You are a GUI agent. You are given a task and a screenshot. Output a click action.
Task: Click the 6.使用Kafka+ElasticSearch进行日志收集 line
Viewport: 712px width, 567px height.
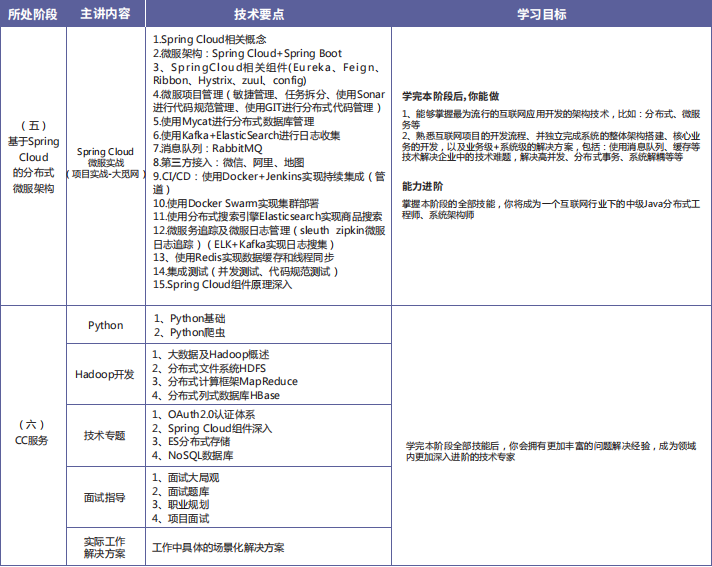(x=247, y=135)
